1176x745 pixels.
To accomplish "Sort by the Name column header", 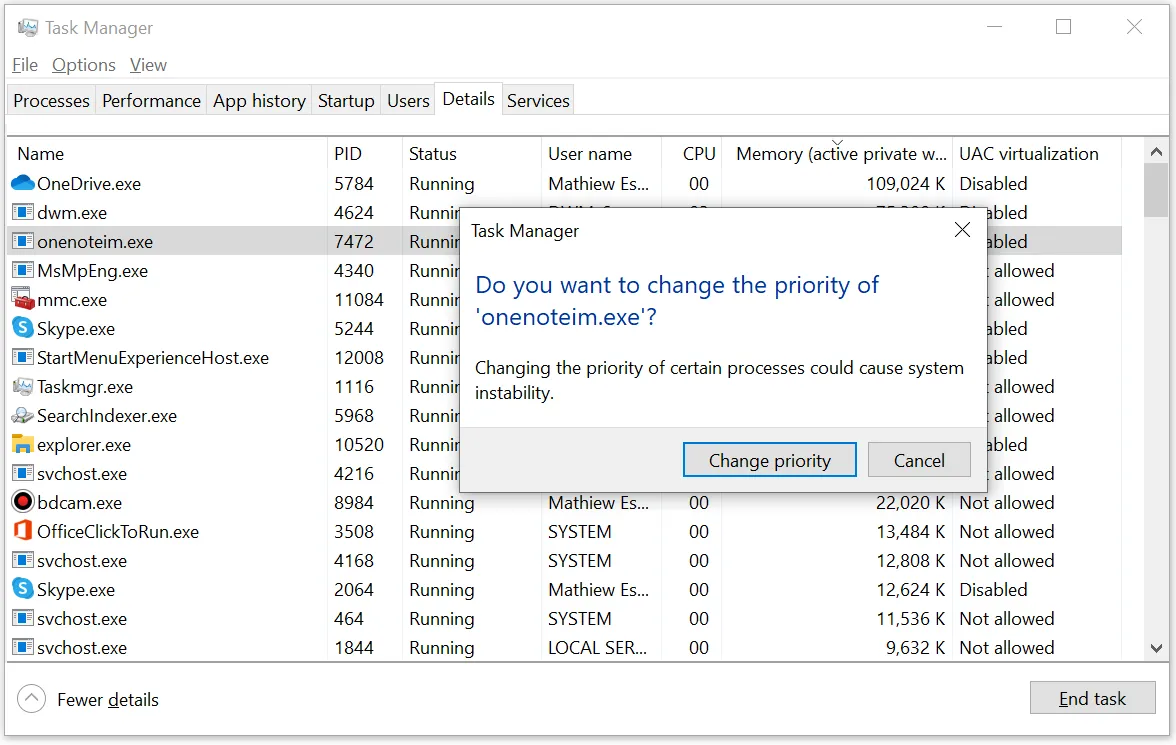I will tap(166, 154).
